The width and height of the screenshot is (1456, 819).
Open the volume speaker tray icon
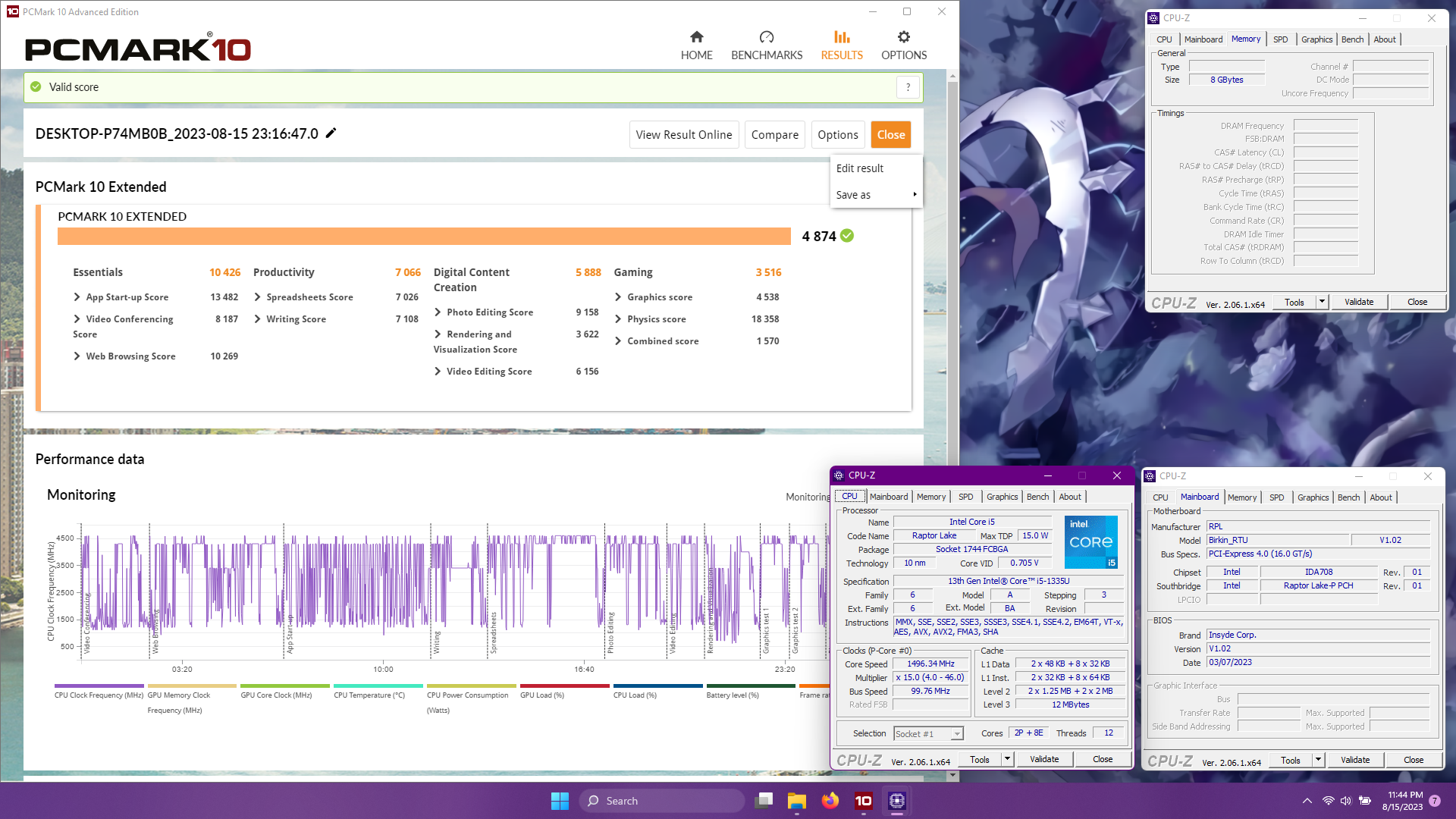1346,801
